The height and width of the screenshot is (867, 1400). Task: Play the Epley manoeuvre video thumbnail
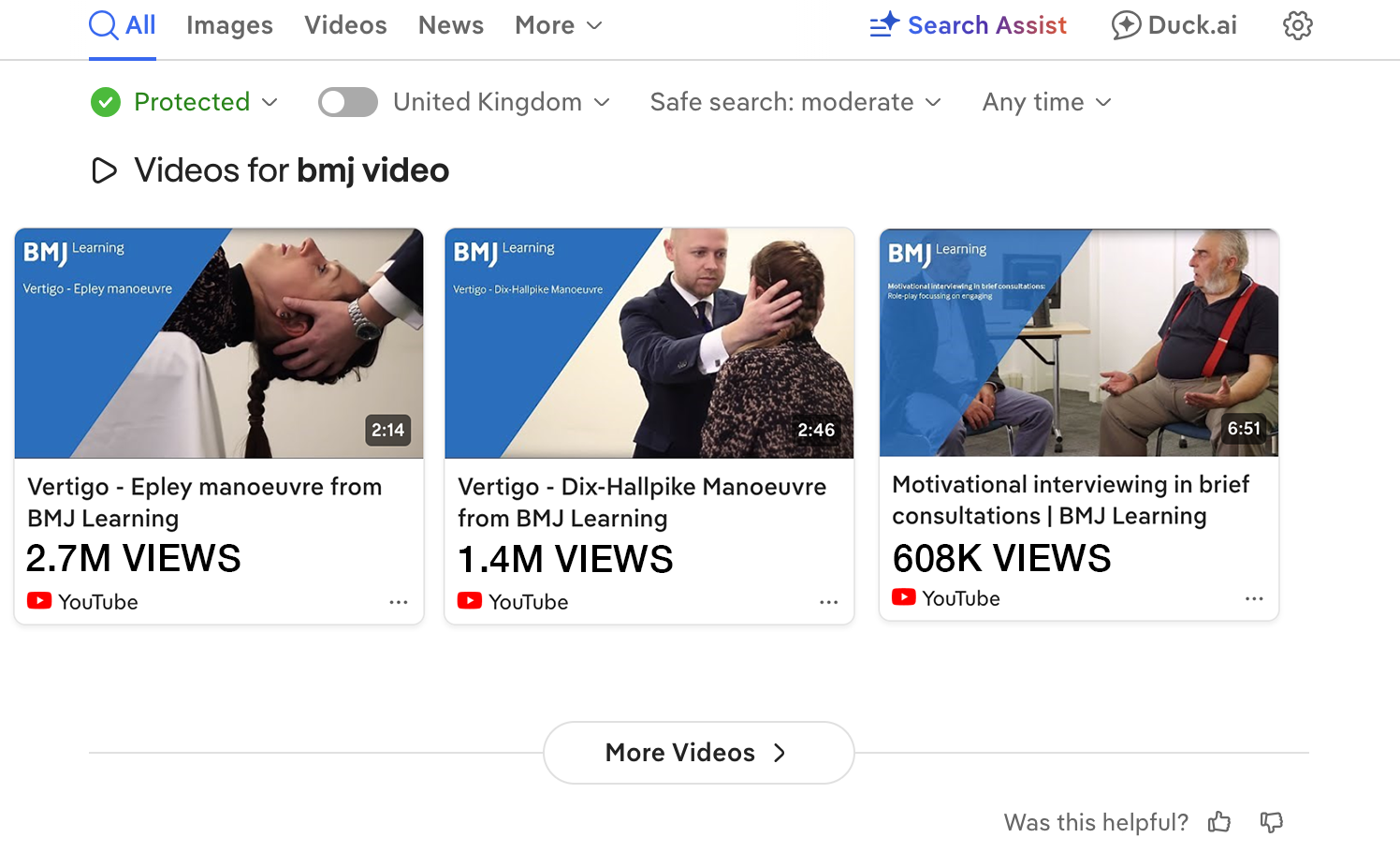click(219, 344)
